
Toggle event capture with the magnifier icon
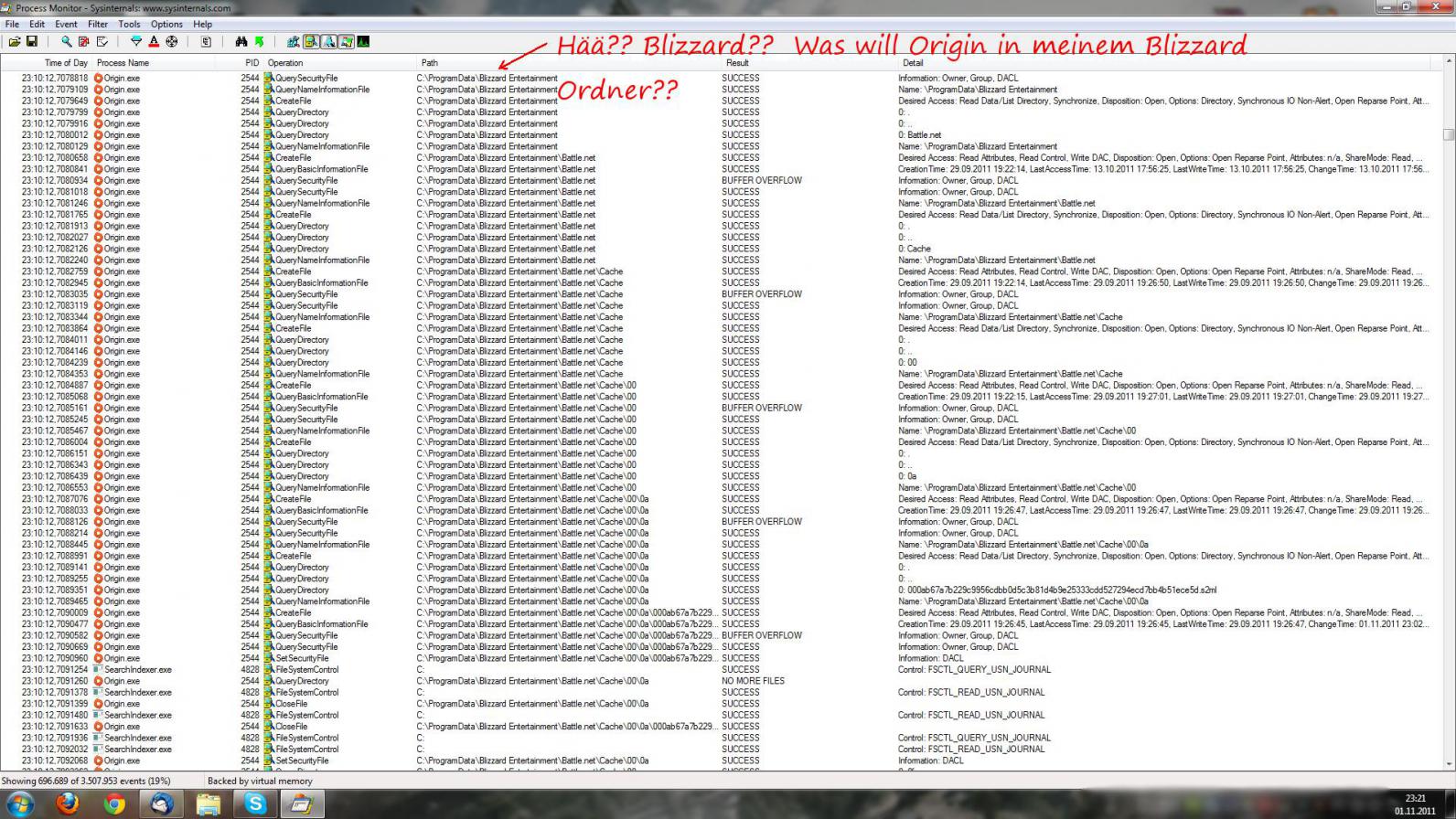click(67, 41)
